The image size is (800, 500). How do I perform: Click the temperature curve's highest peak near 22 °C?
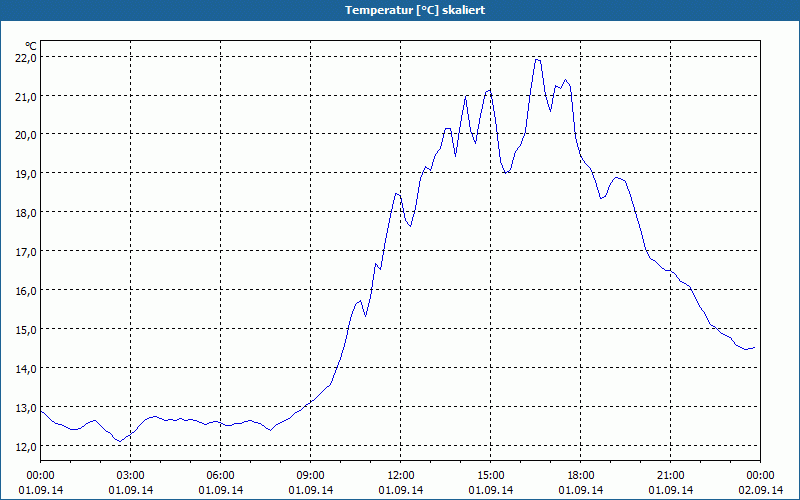click(537, 60)
